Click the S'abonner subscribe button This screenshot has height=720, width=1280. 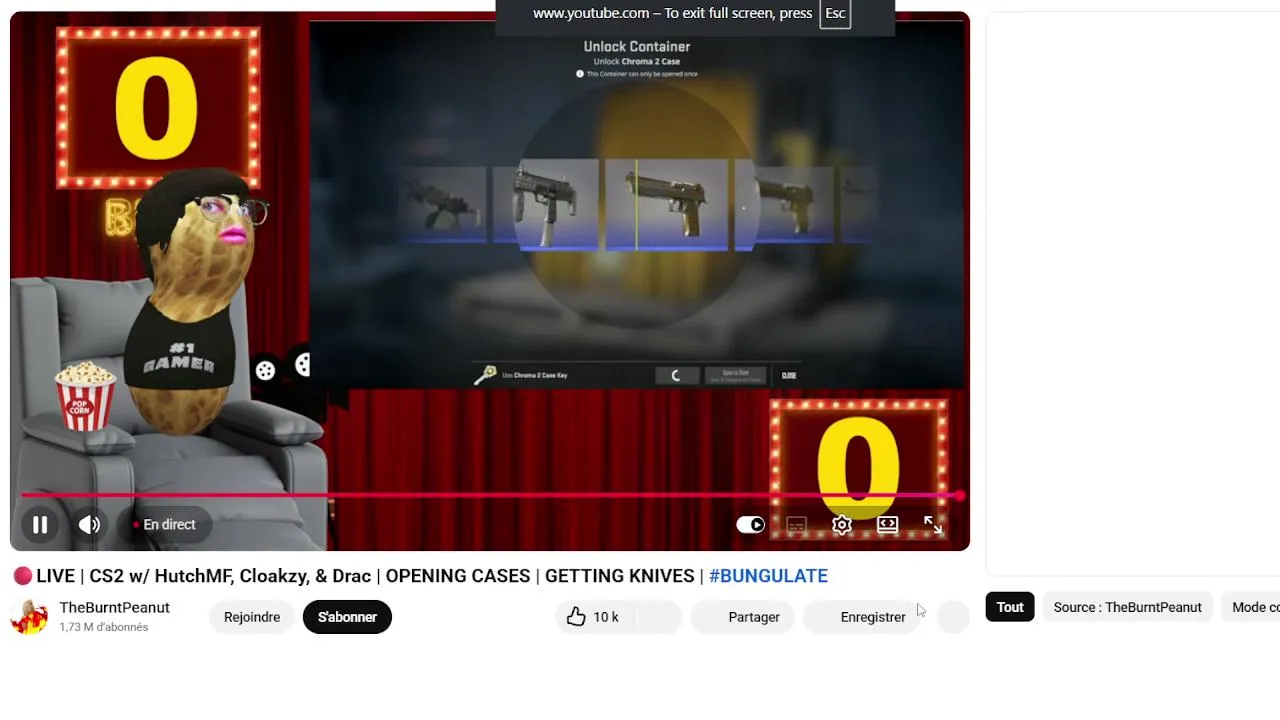coord(347,617)
